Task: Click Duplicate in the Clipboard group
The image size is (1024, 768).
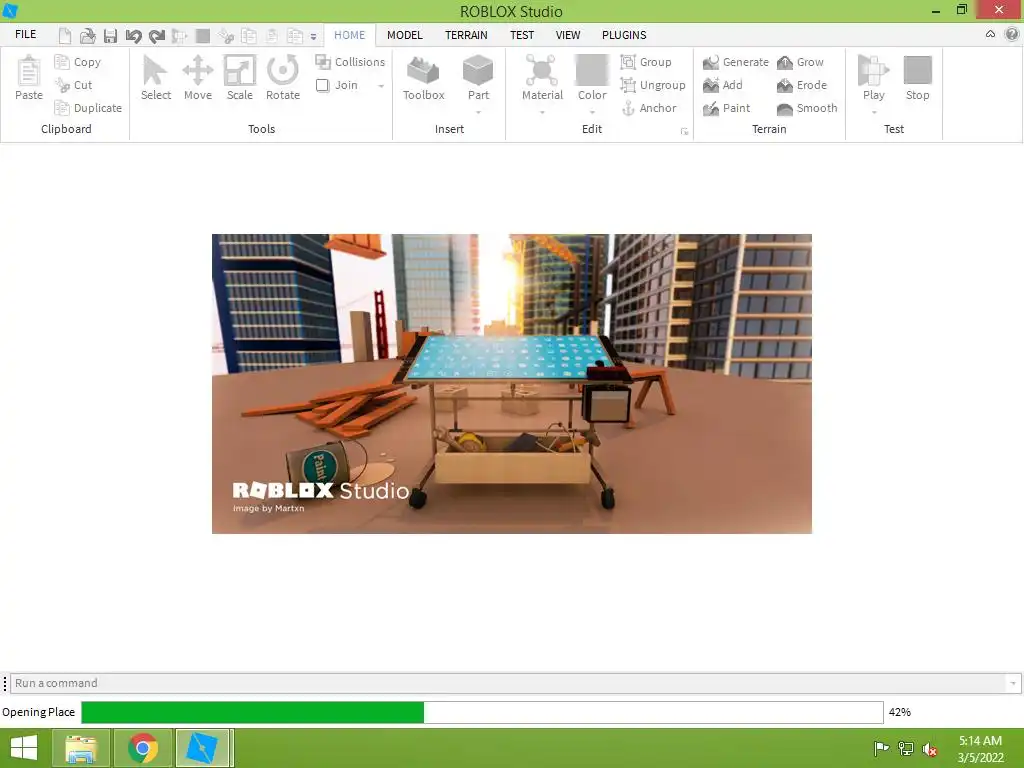Action: click(x=88, y=108)
